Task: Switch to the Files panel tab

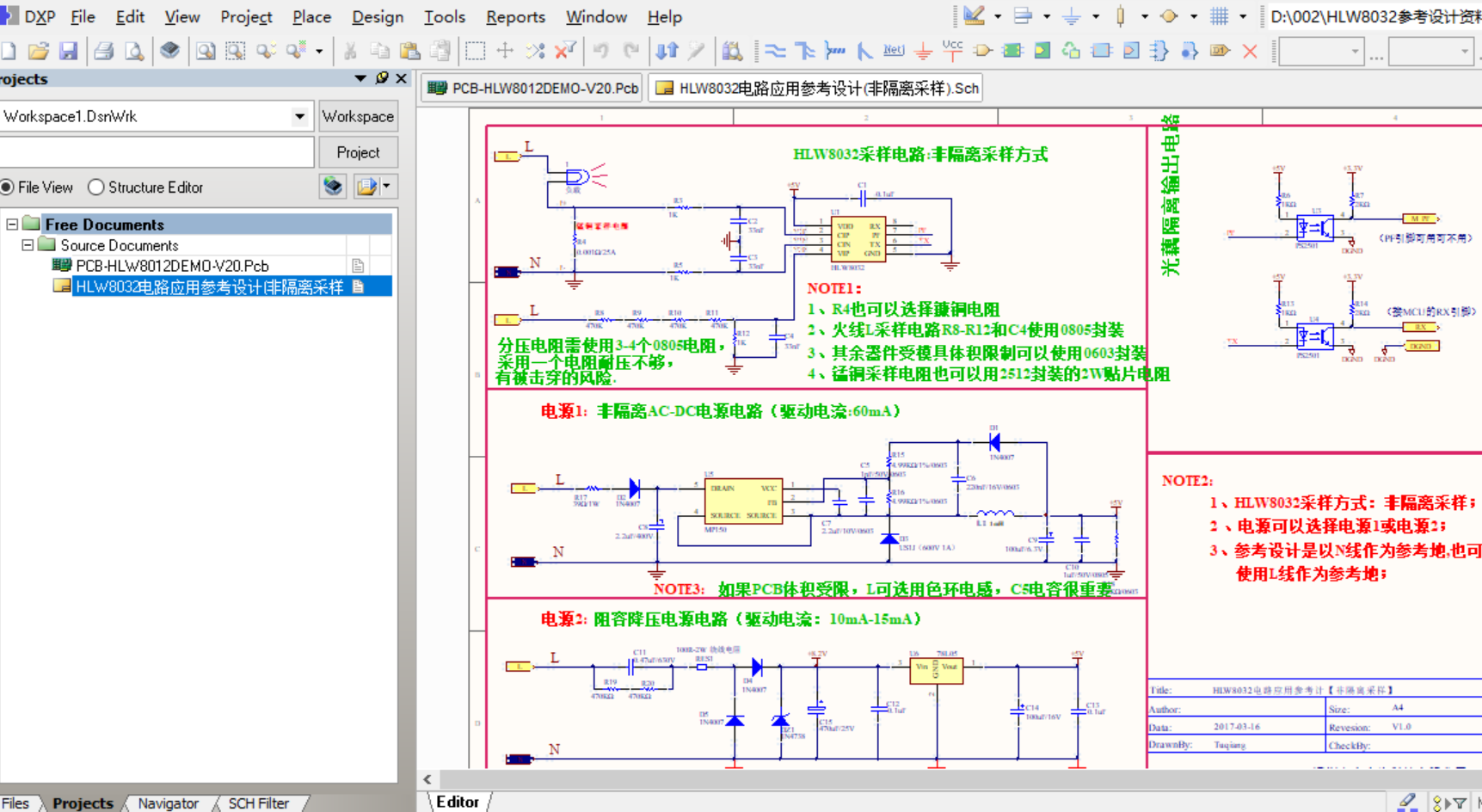Action: (x=15, y=803)
